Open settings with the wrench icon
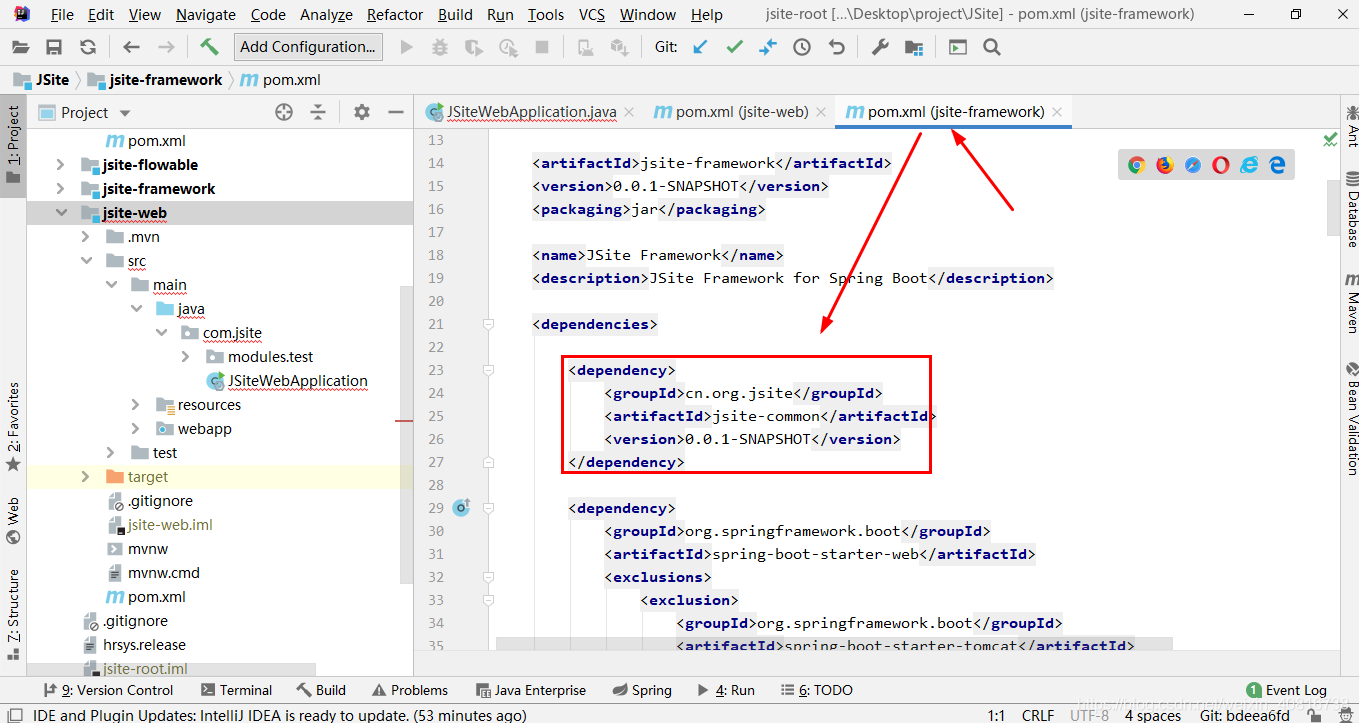The image size is (1359, 723). point(880,47)
